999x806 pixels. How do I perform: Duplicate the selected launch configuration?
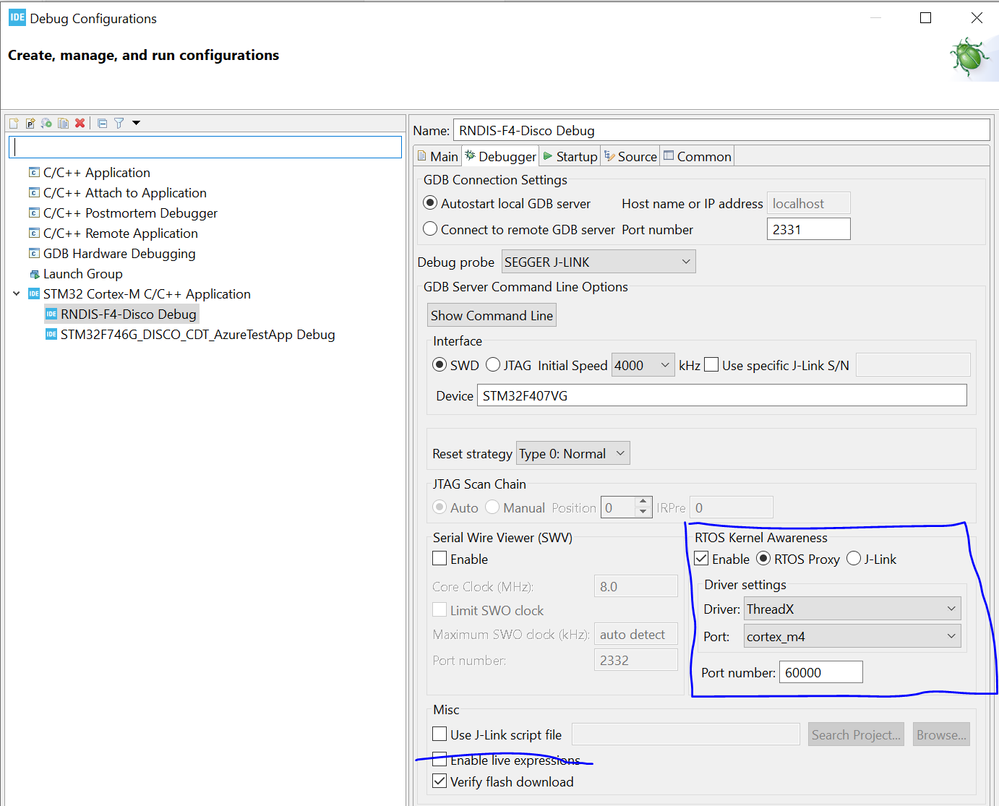pyautogui.click(x=63, y=123)
